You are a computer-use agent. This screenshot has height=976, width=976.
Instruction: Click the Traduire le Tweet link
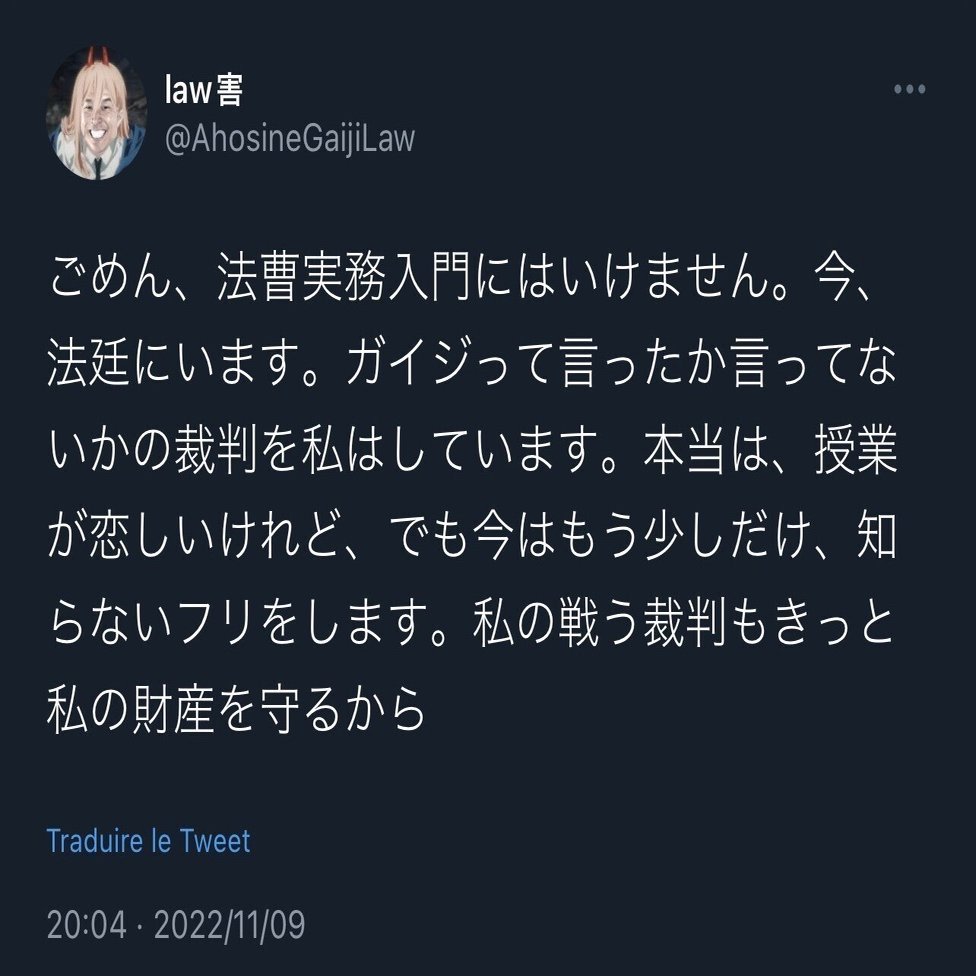pos(148,842)
